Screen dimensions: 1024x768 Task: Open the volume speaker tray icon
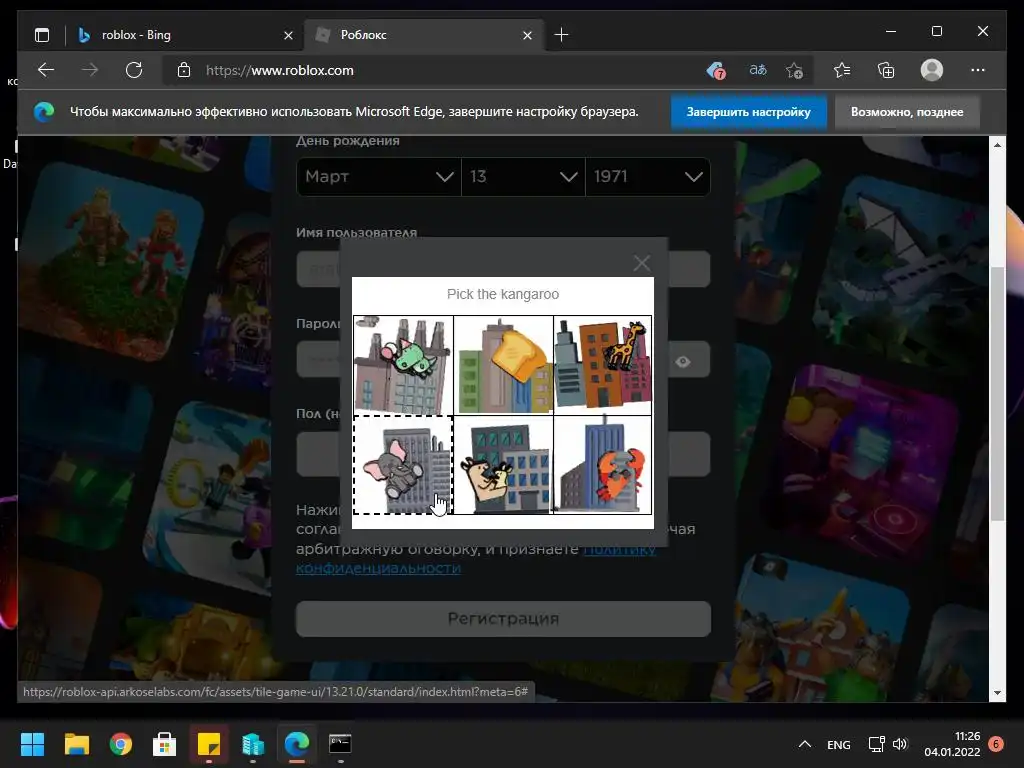(x=900, y=744)
